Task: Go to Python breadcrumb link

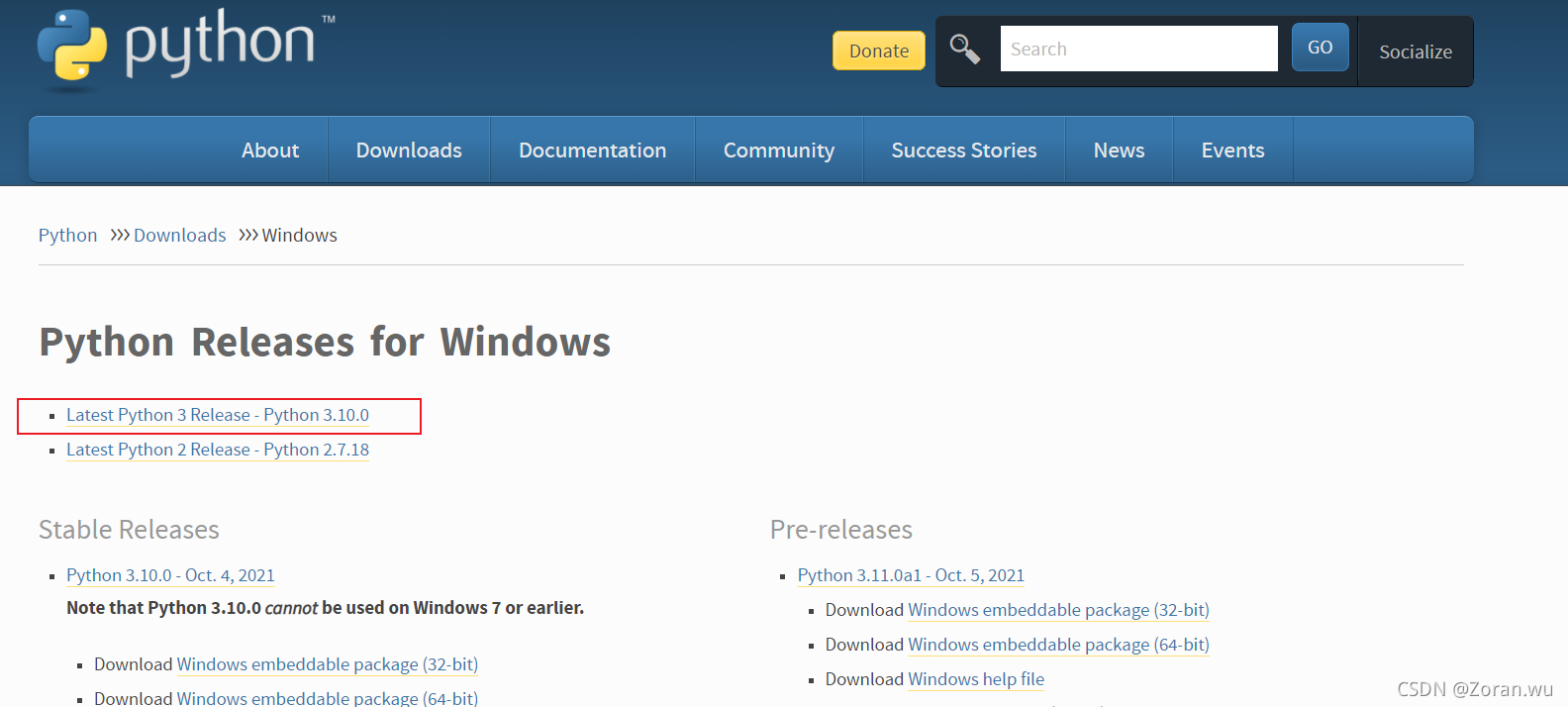Action: tap(67, 235)
